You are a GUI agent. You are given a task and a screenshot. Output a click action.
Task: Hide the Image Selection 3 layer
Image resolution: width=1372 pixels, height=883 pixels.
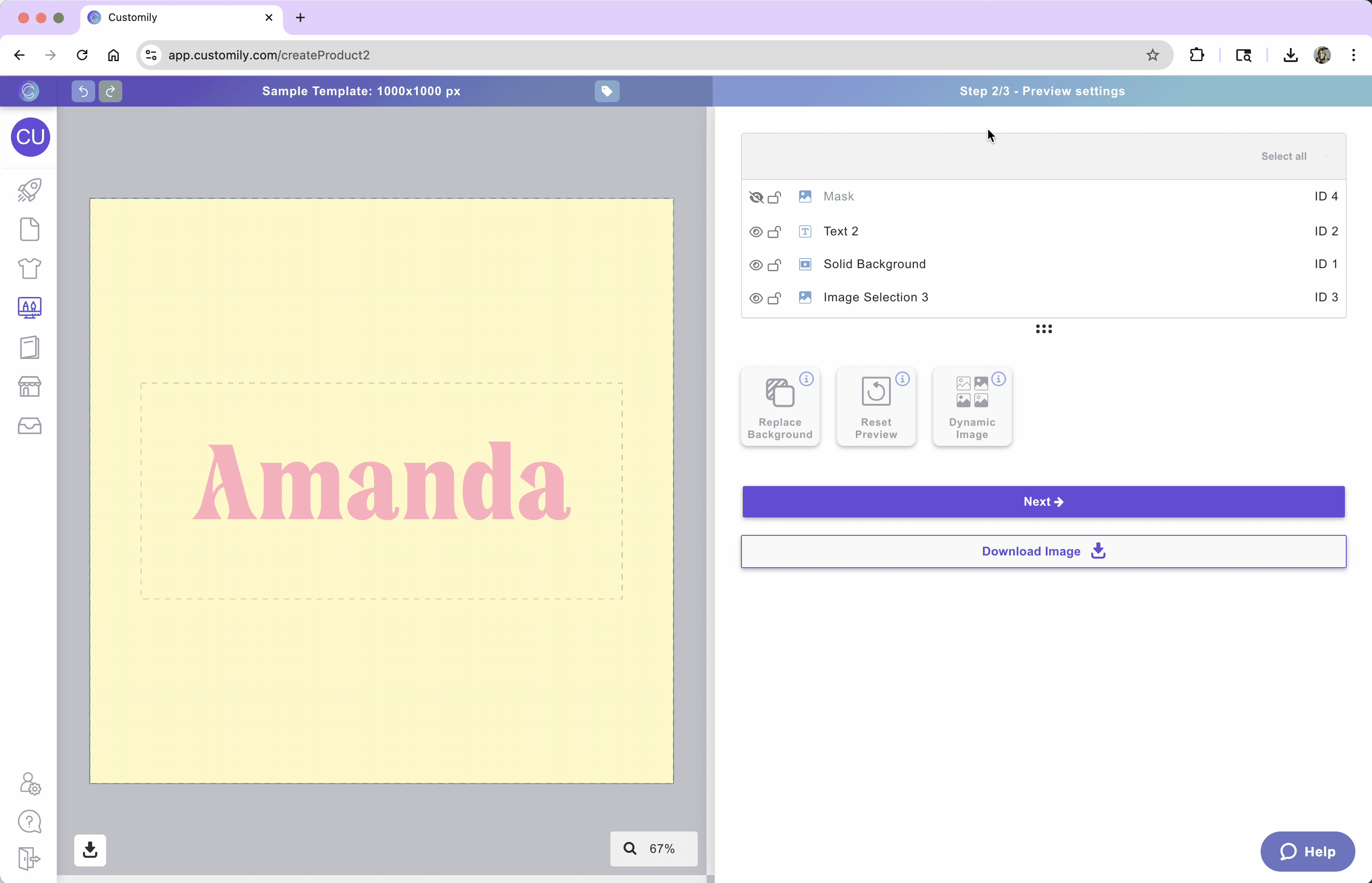(x=756, y=298)
